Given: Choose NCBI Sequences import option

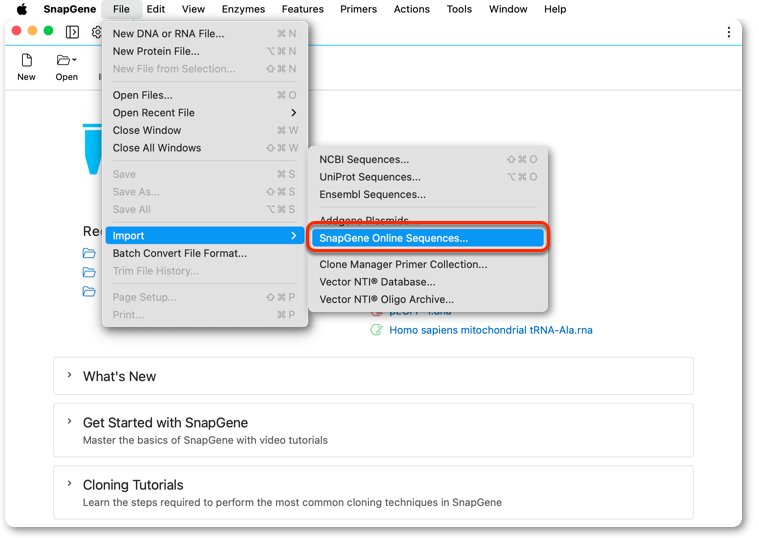Looking at the screenshot, I should [428, 159].
